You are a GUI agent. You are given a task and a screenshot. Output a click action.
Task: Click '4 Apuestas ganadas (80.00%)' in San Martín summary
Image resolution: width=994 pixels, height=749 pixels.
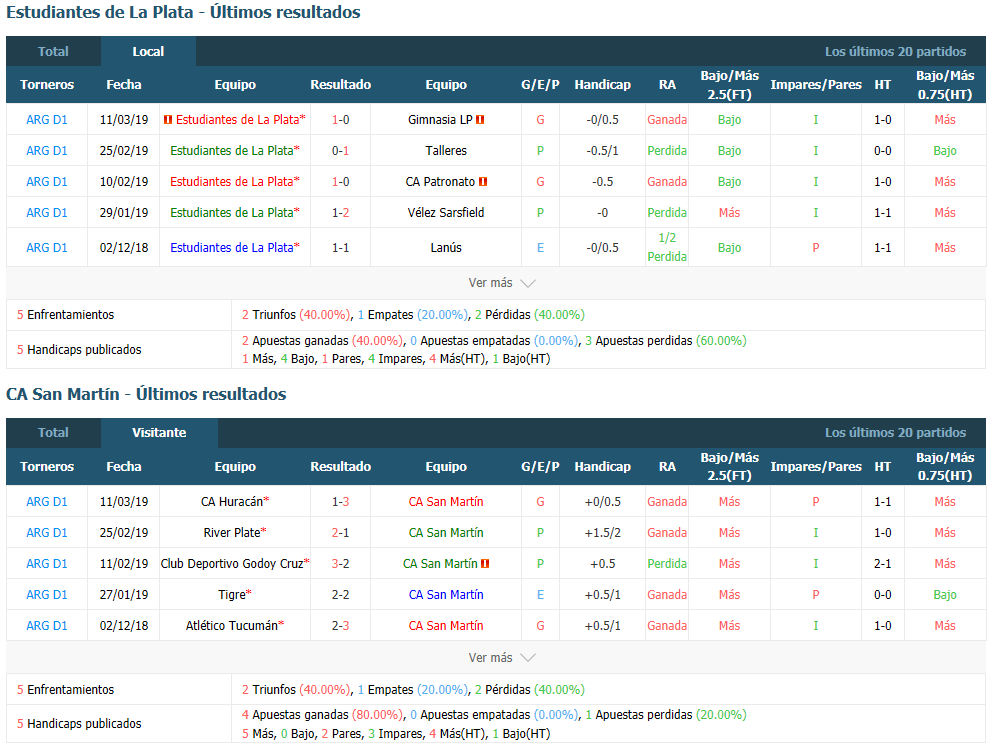pos(321,715)
